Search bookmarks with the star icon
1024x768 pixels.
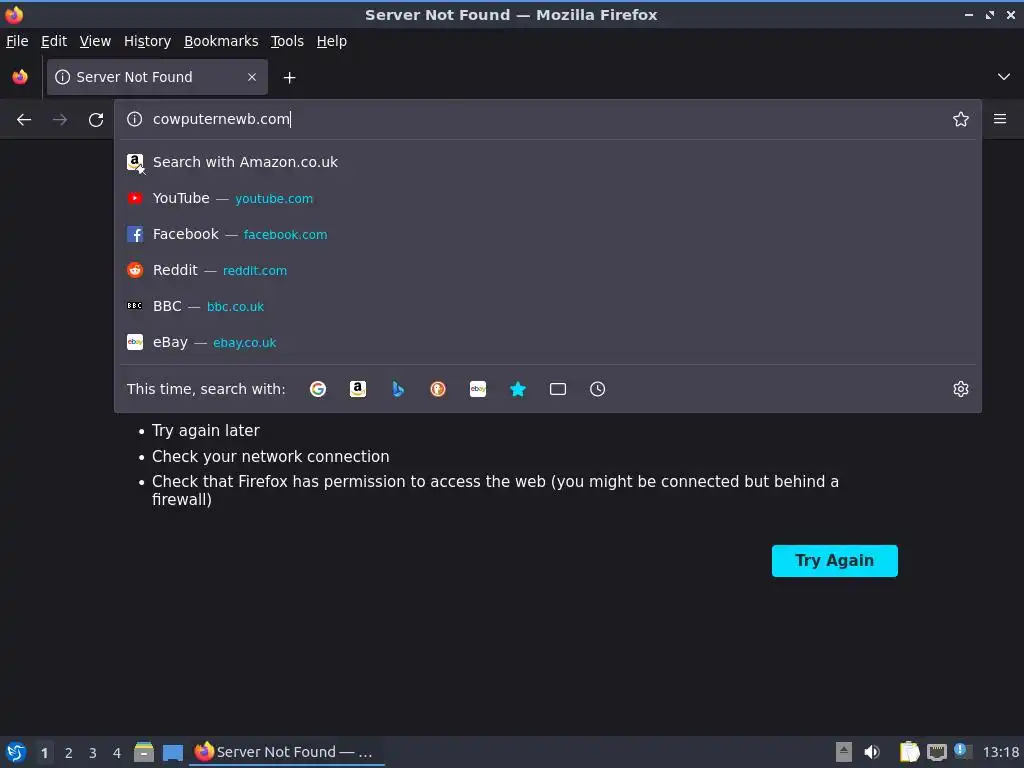(x=518, y=389)
